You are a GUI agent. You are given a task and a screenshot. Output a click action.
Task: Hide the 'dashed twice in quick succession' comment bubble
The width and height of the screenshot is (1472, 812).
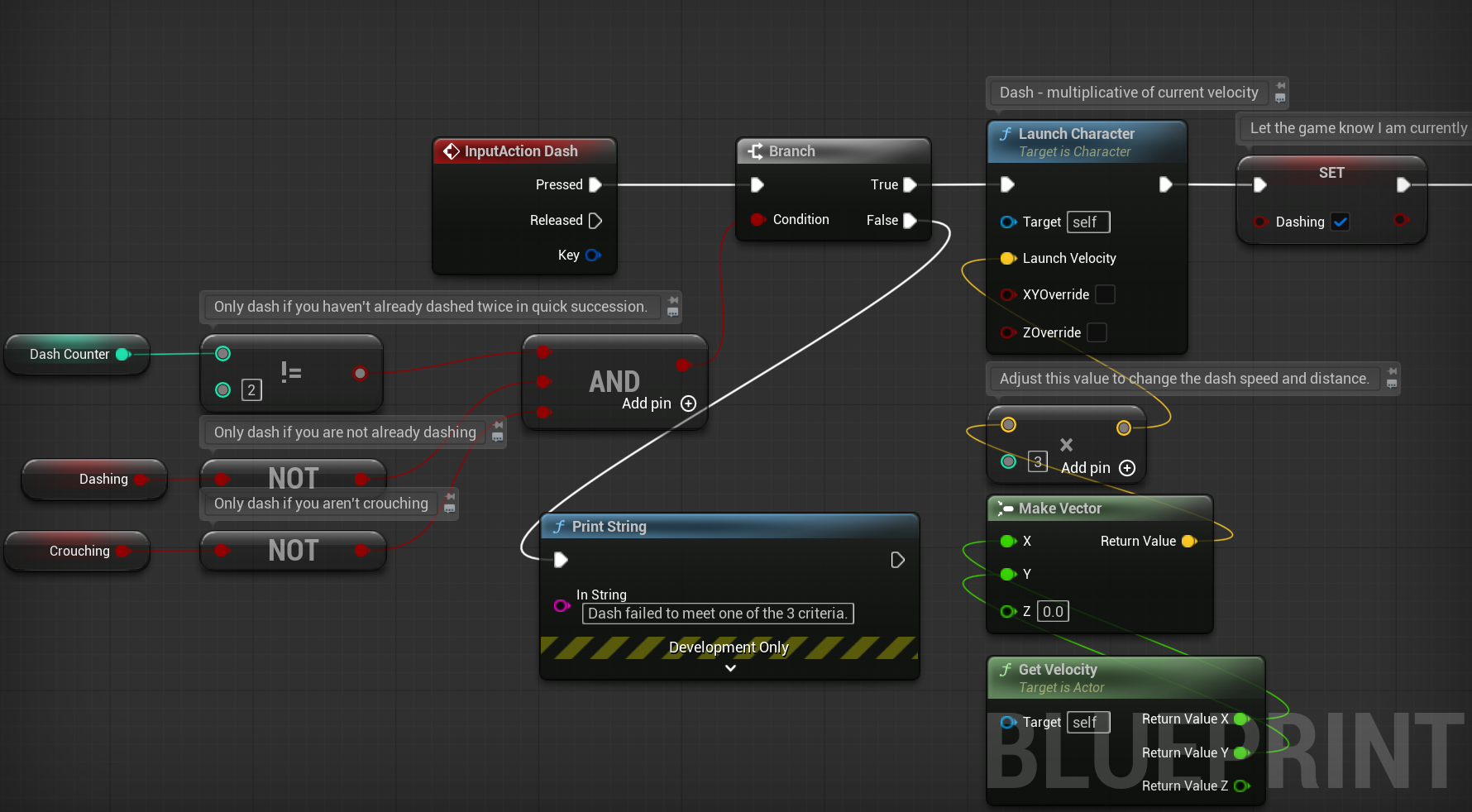click(x=673, y=312)
